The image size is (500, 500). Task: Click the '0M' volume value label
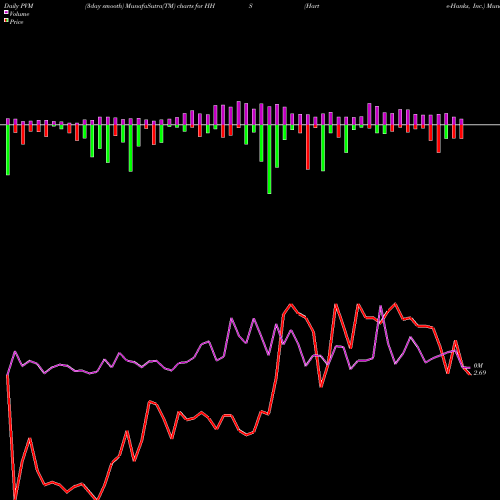(x=478, y=366)
